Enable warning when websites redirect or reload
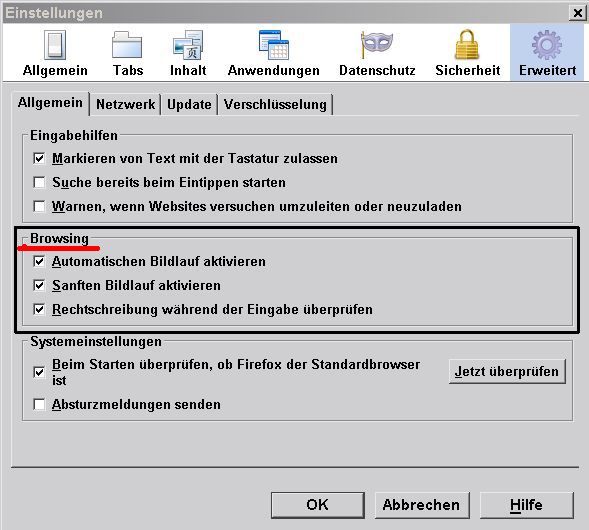This screenshot has height=530, width=589. (39, 207)
